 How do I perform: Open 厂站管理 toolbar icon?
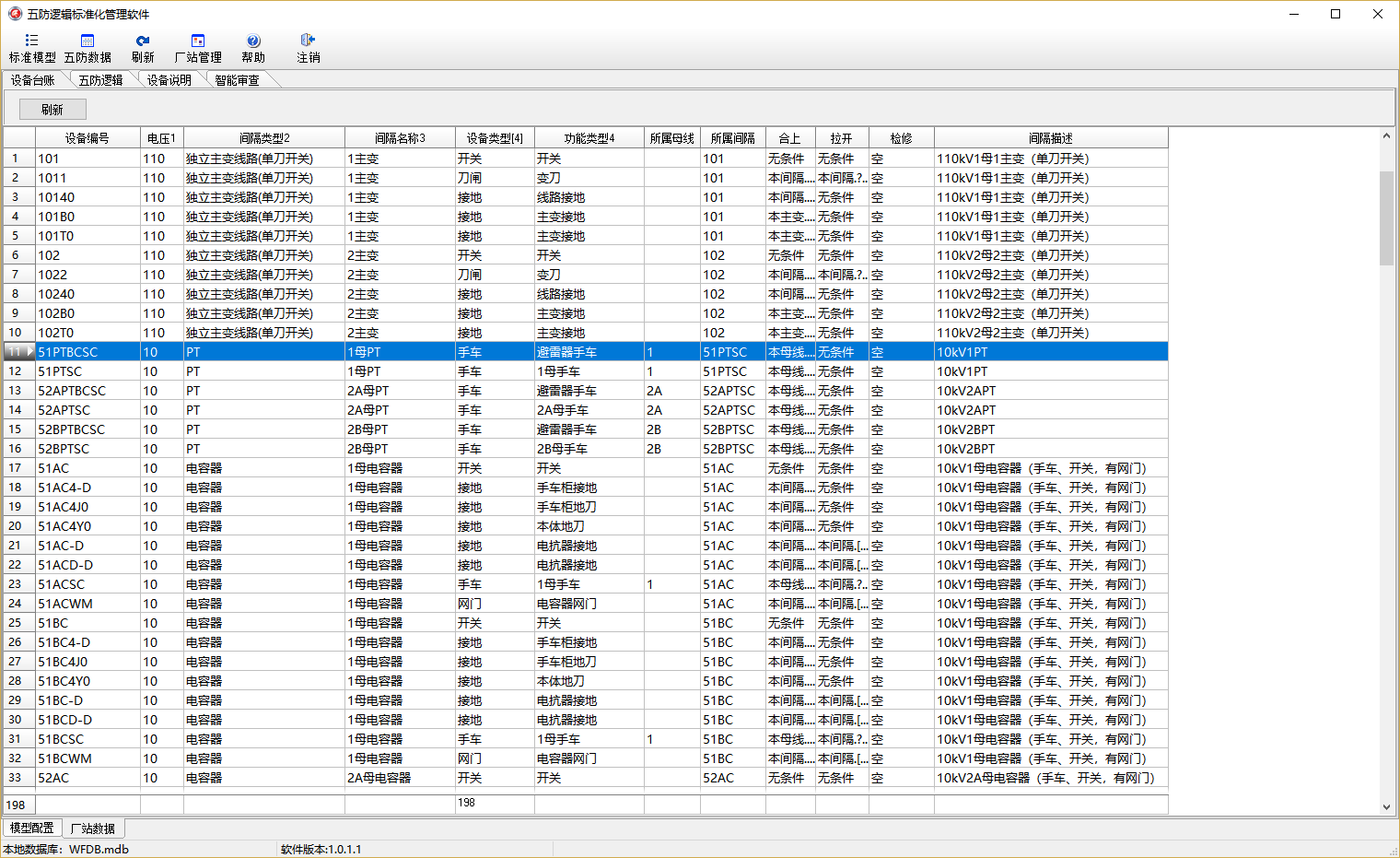(x=198, y=49)
